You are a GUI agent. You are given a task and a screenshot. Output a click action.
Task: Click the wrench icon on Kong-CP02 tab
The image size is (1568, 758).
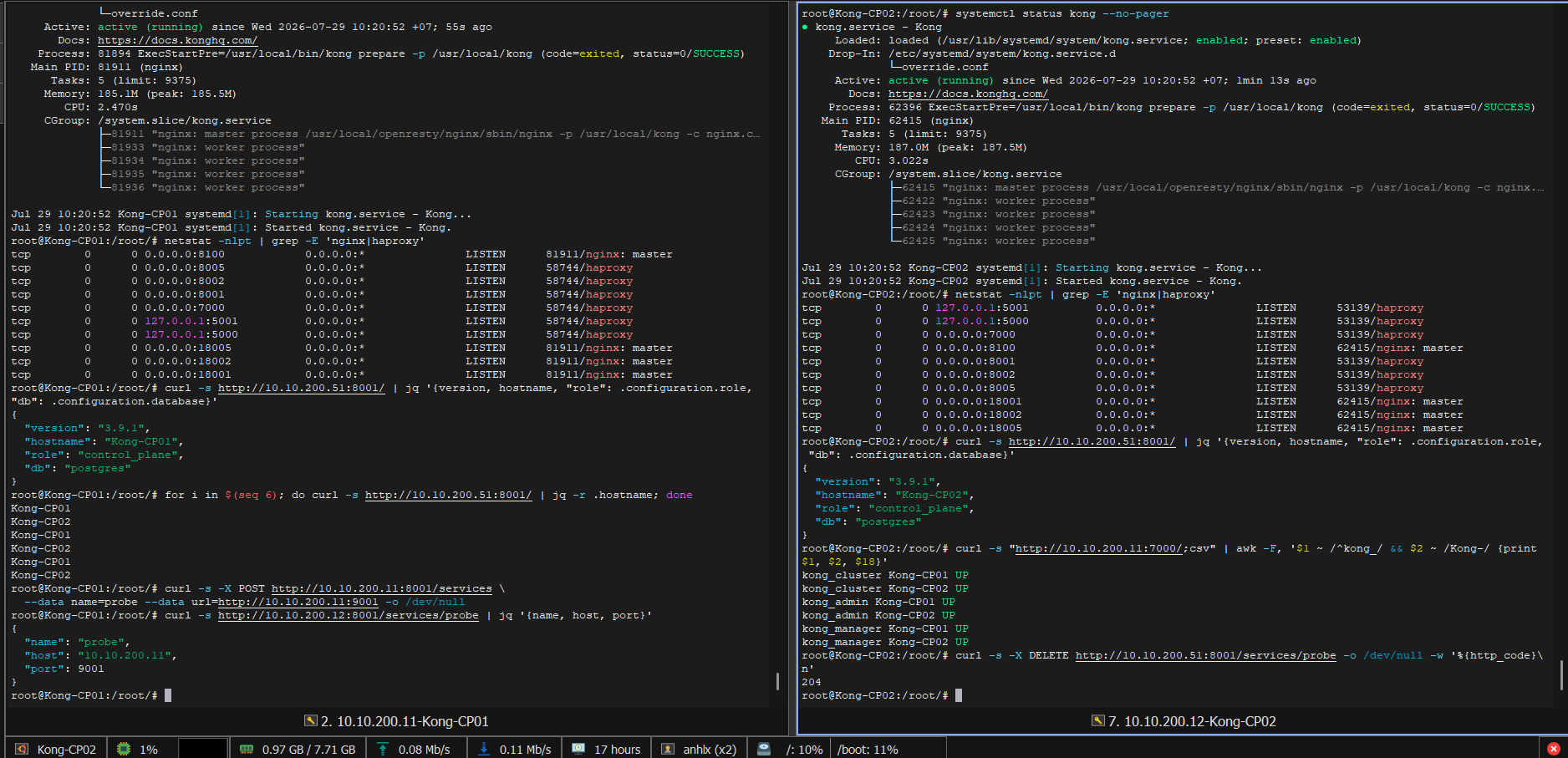[x=1098, y=720]
